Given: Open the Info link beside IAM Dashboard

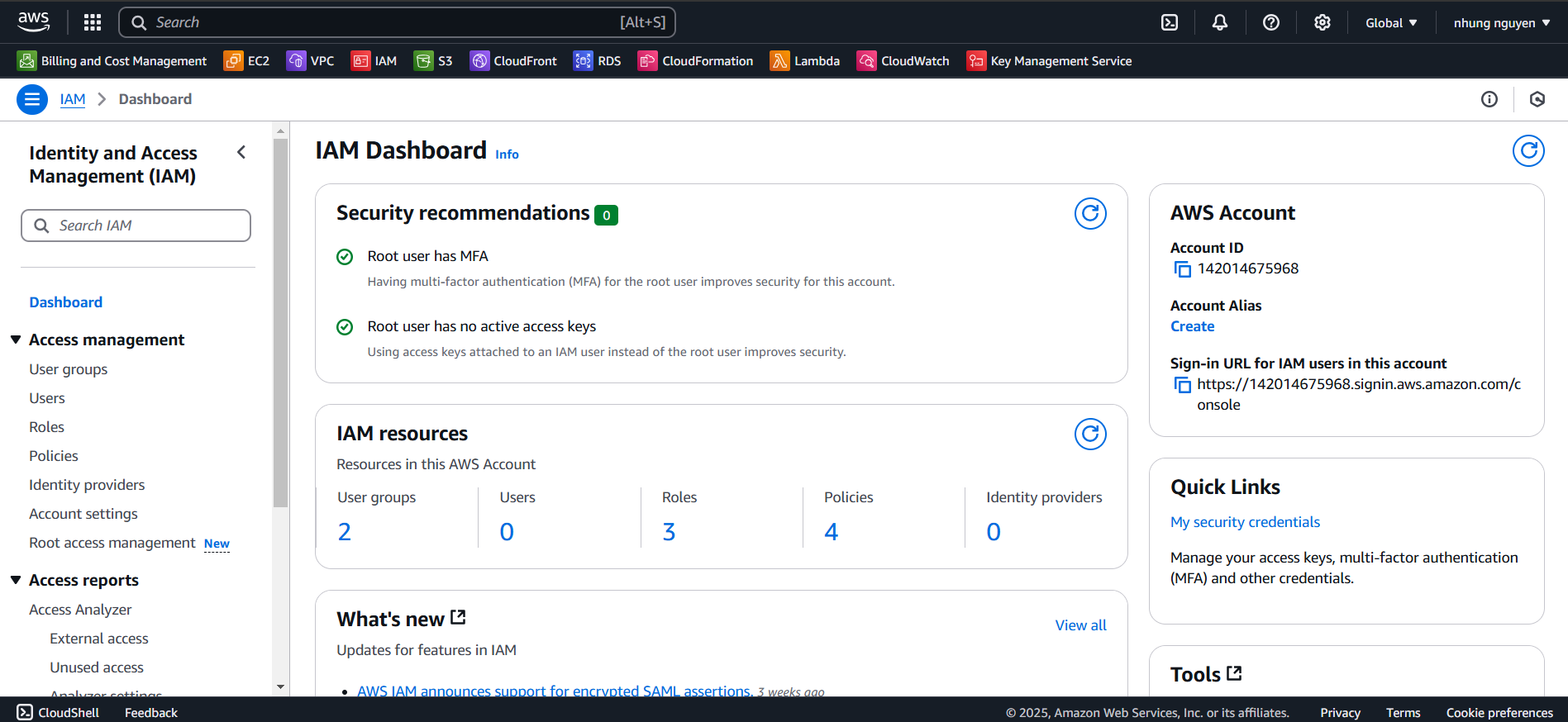Looking at the screenshot, I should coord(507,154).
